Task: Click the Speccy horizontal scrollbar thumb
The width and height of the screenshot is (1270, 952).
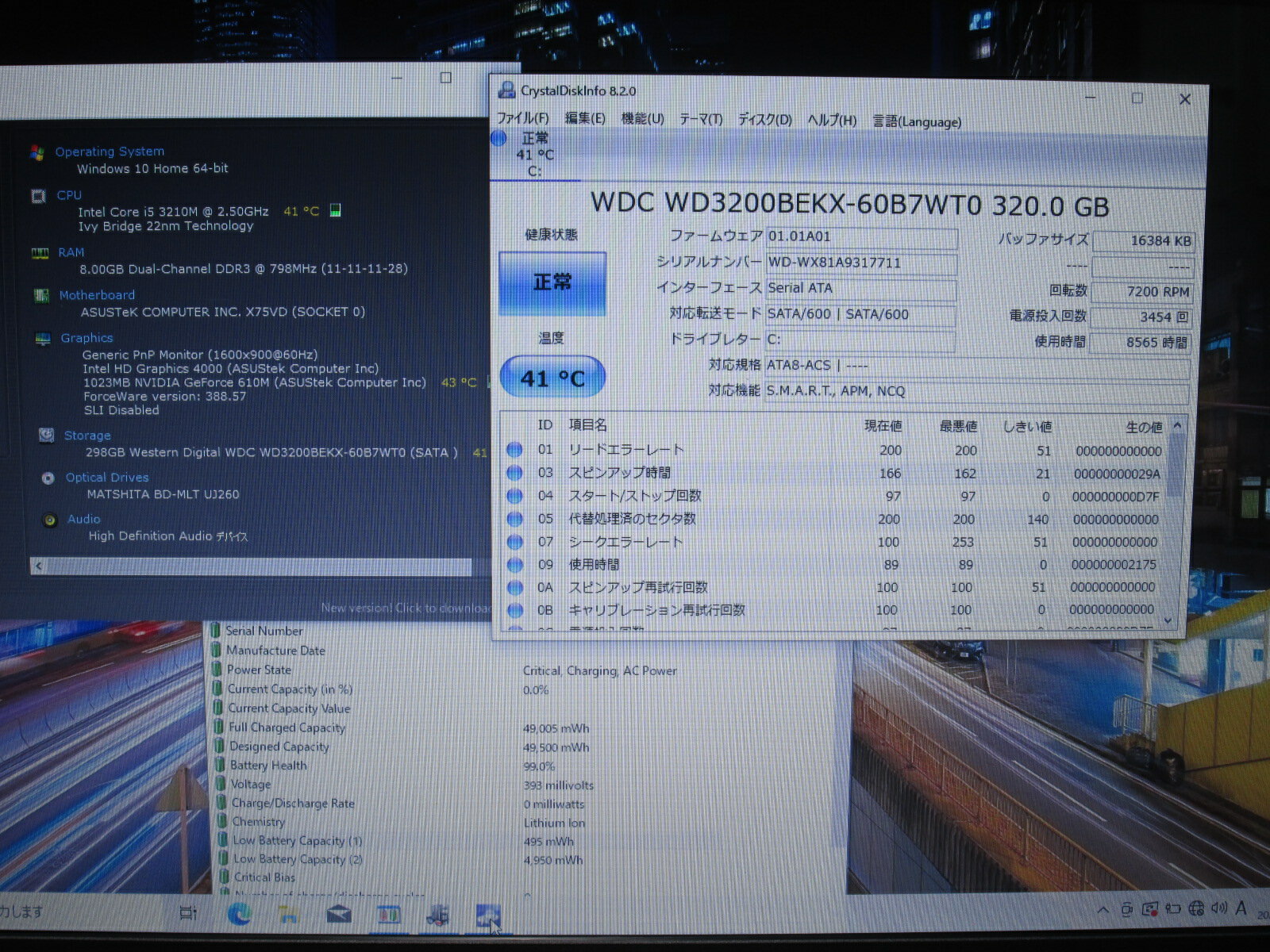Action: click(259, 566)
